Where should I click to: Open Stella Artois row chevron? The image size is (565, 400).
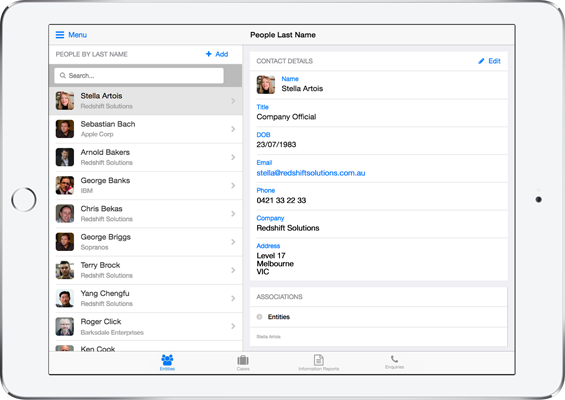pos(233,101)
